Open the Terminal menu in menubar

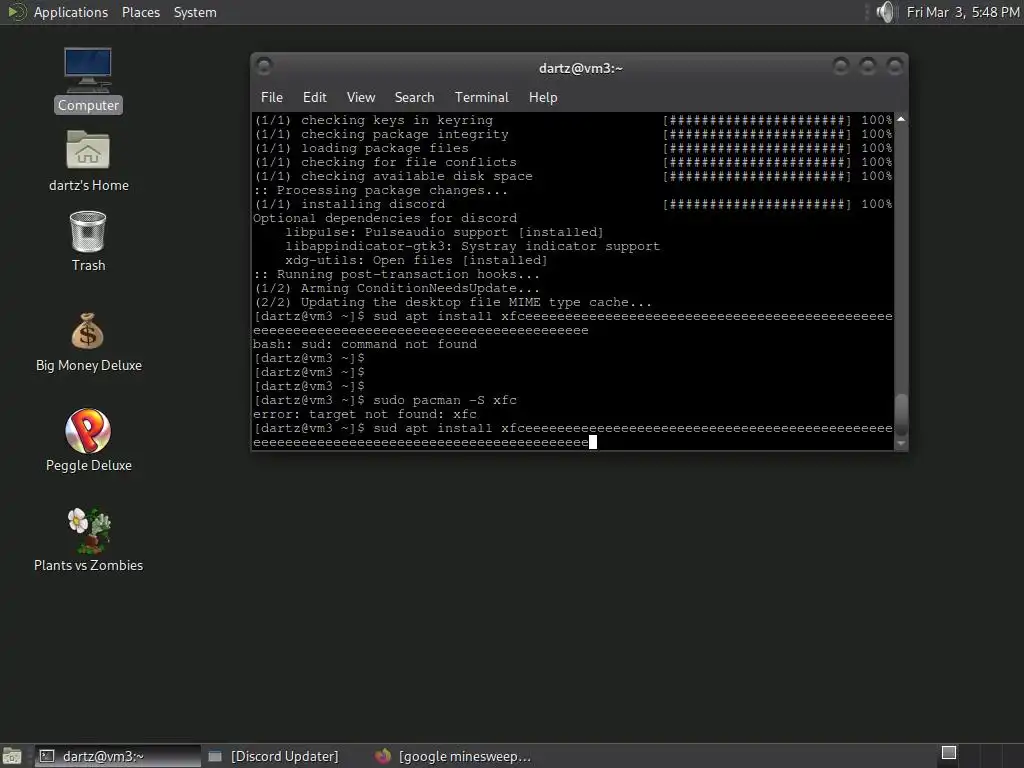coord(481,97)
